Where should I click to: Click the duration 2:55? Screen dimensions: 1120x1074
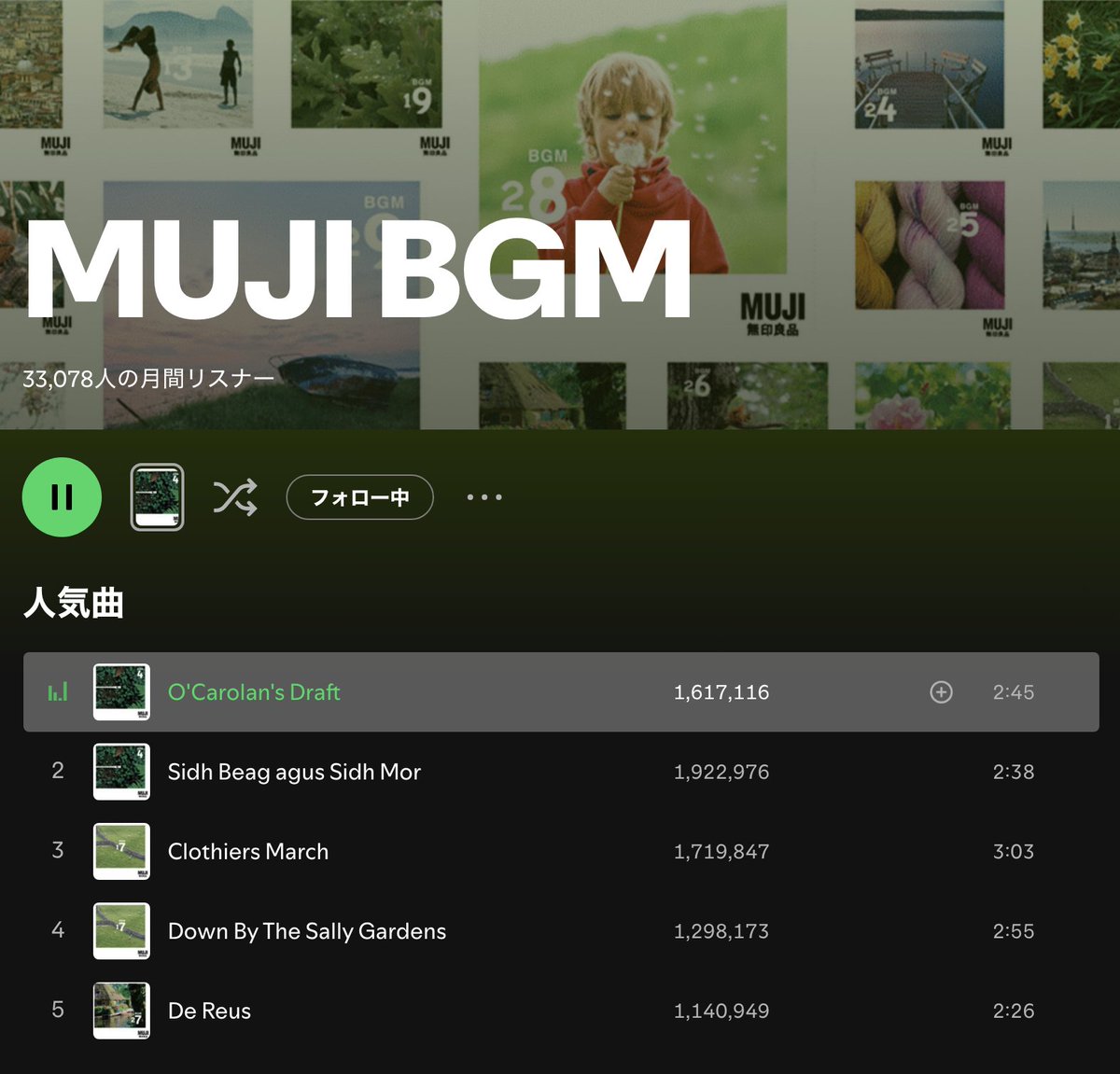1014,931
